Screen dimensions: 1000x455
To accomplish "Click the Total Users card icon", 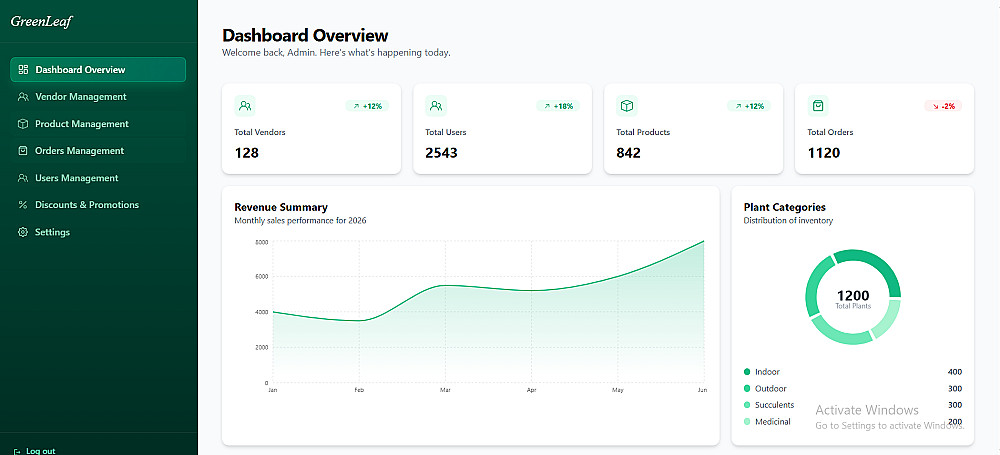I will [436, 106].
